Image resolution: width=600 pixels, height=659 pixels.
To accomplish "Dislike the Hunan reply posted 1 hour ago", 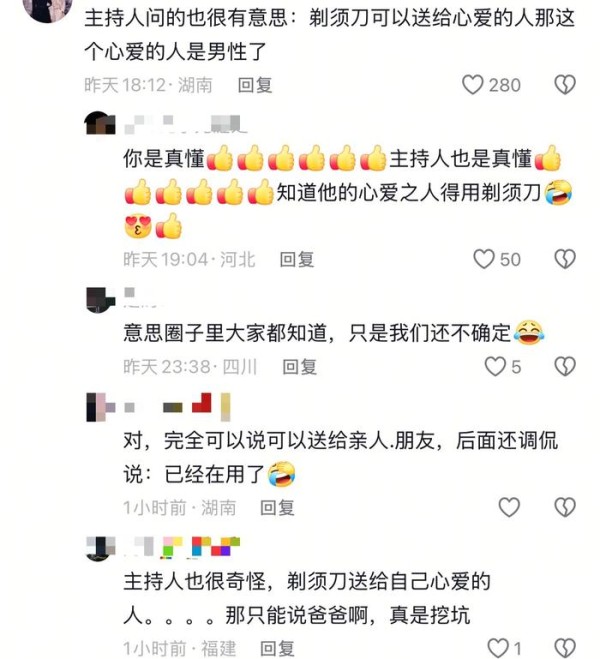I will pos(565,507).
